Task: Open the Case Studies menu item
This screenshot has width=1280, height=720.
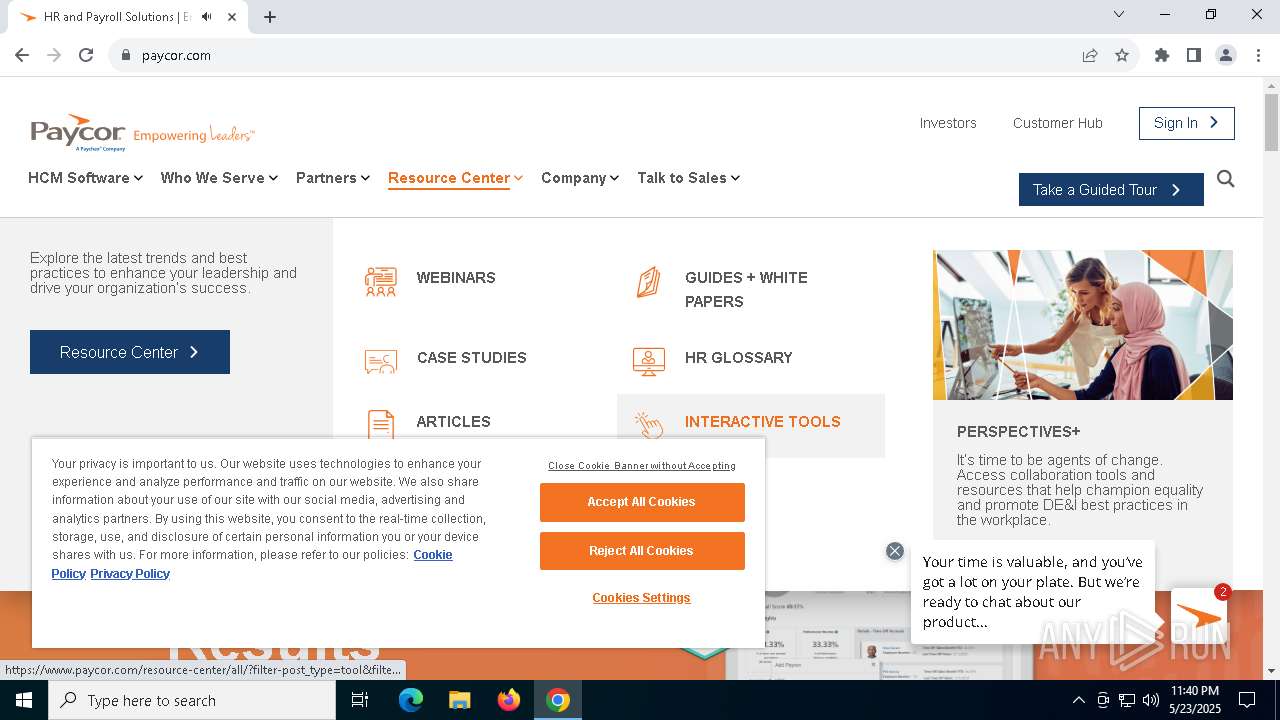Action: point(471,358)
